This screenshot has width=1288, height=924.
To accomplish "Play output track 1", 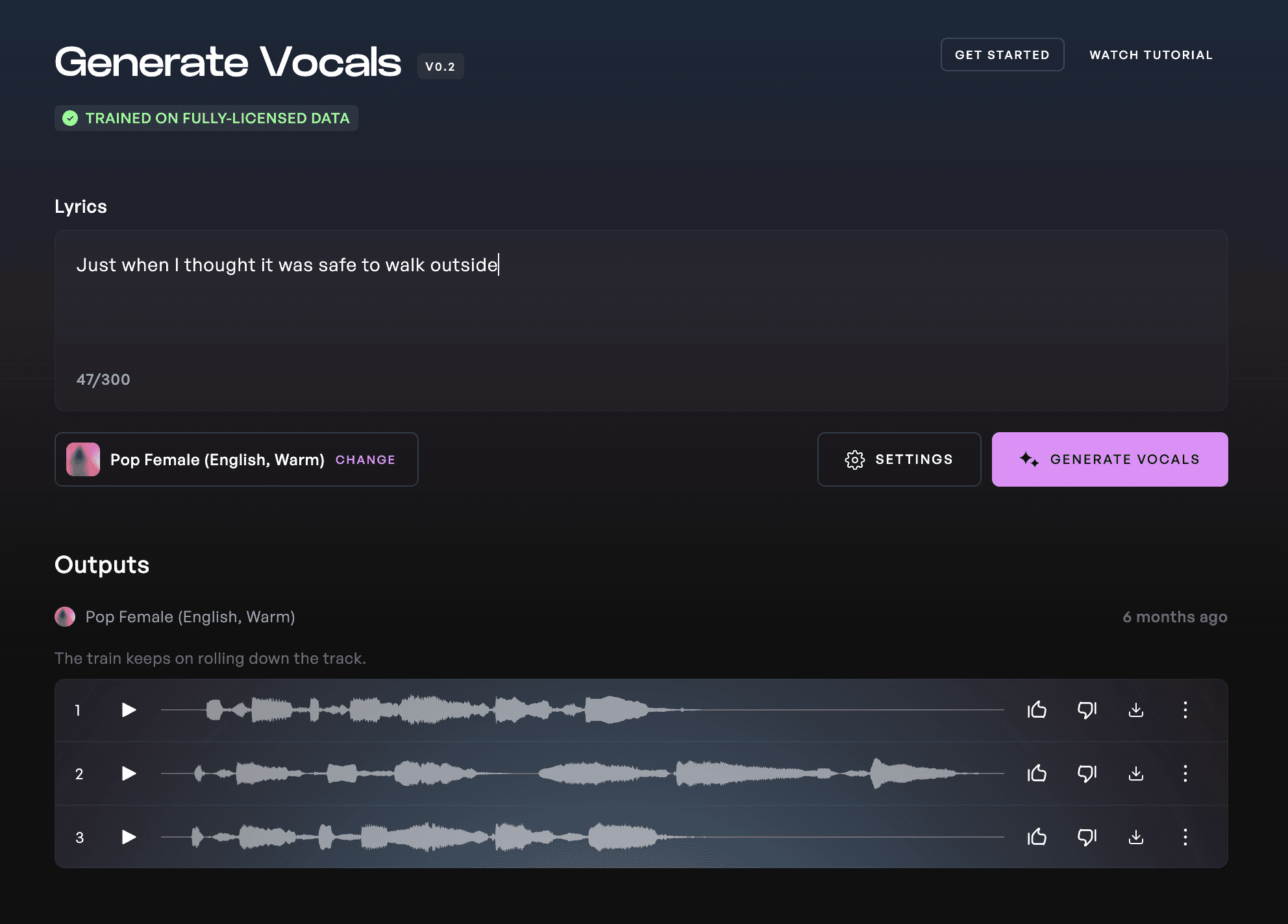I will pos(129,710).
